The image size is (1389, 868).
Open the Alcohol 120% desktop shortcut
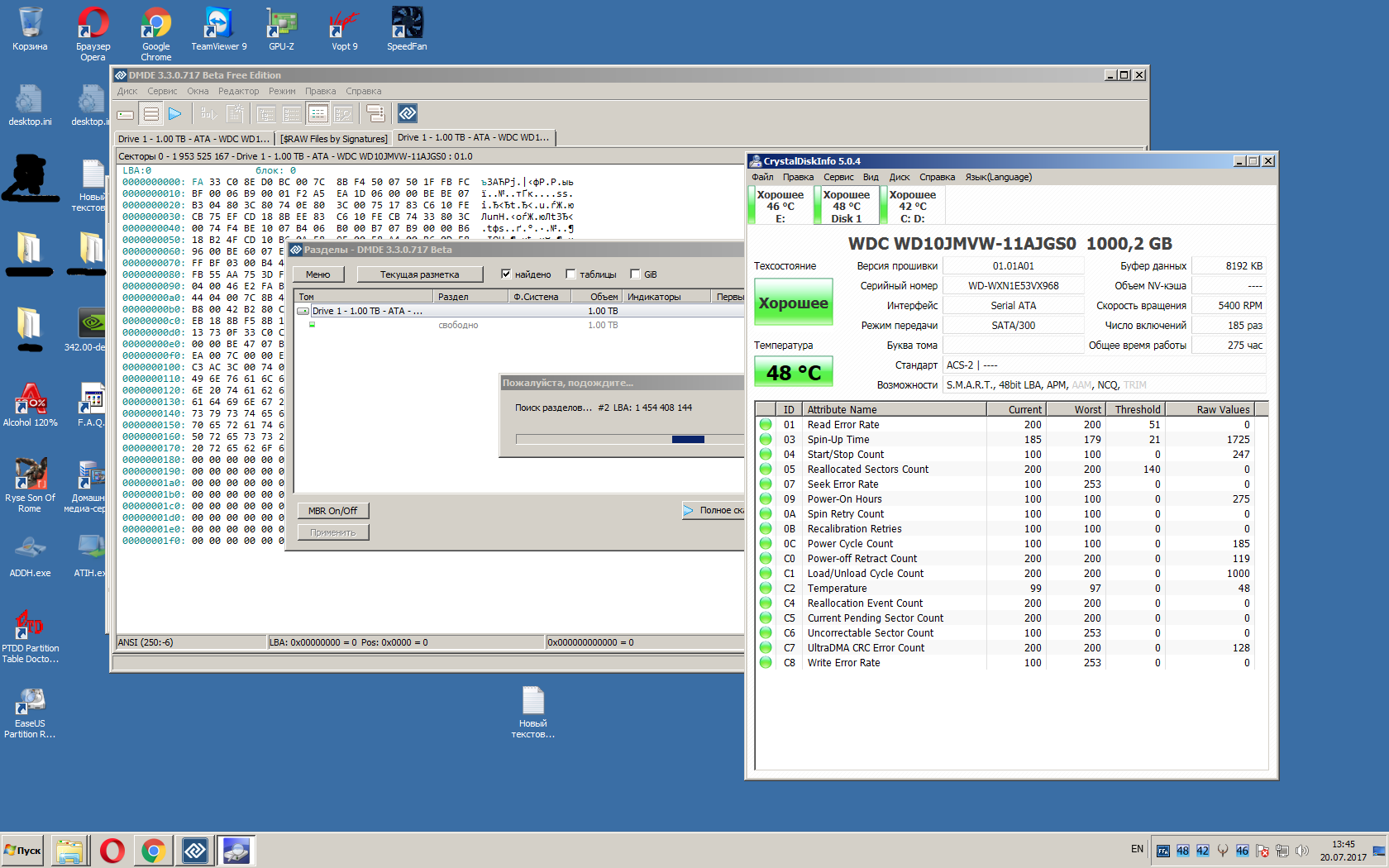coord(30,405)
